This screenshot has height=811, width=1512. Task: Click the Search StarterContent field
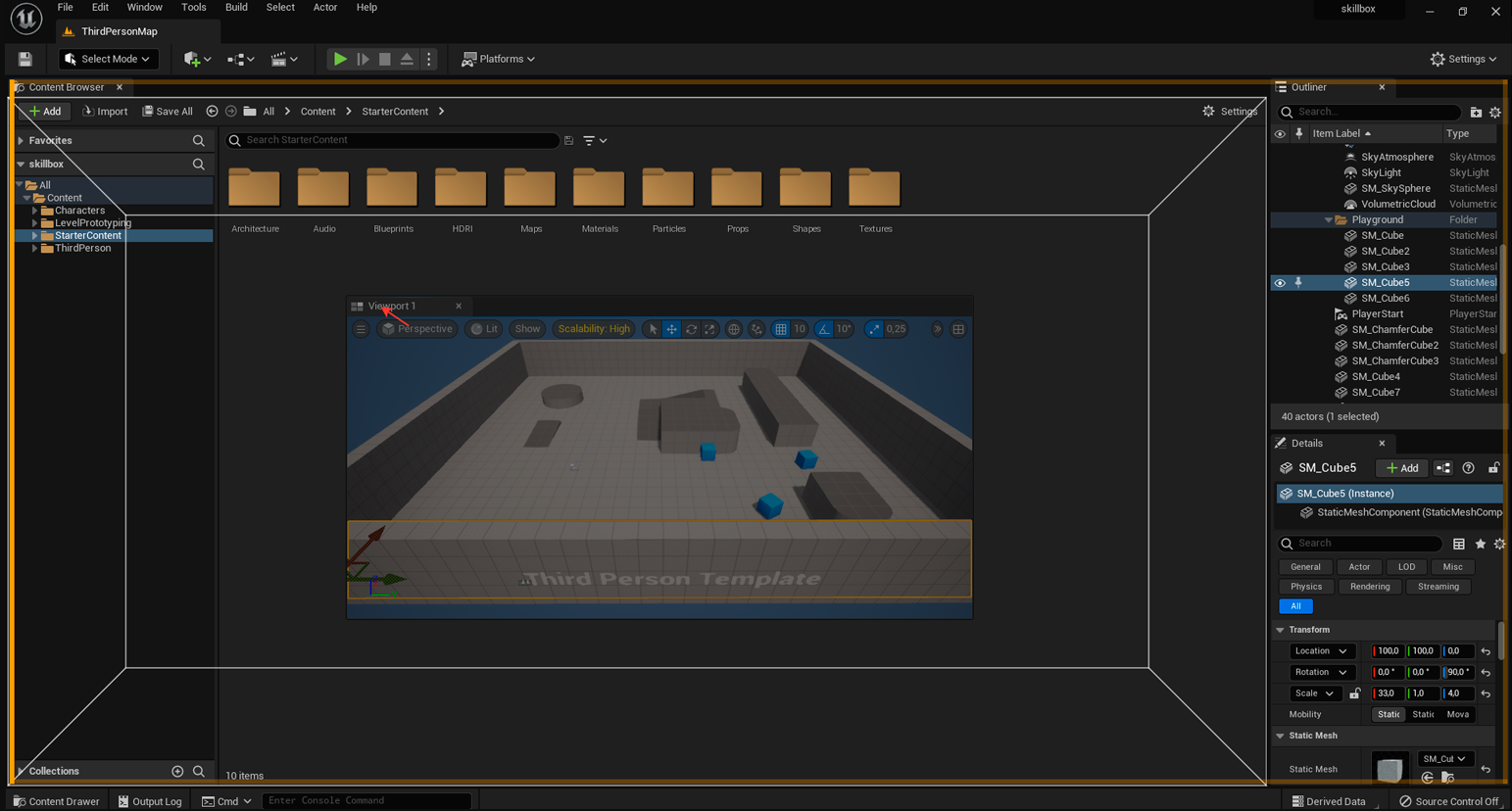coord(392,140)
